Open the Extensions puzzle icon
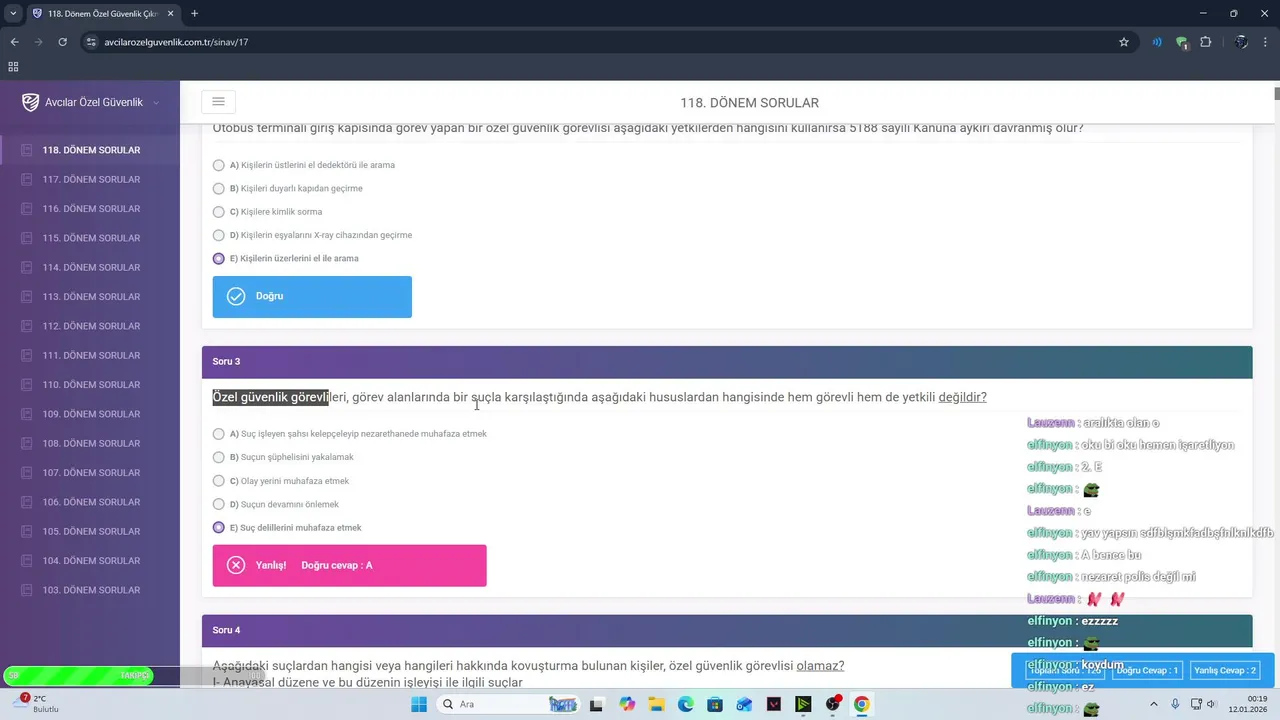1280x720 pixels. coord(1205,42)
